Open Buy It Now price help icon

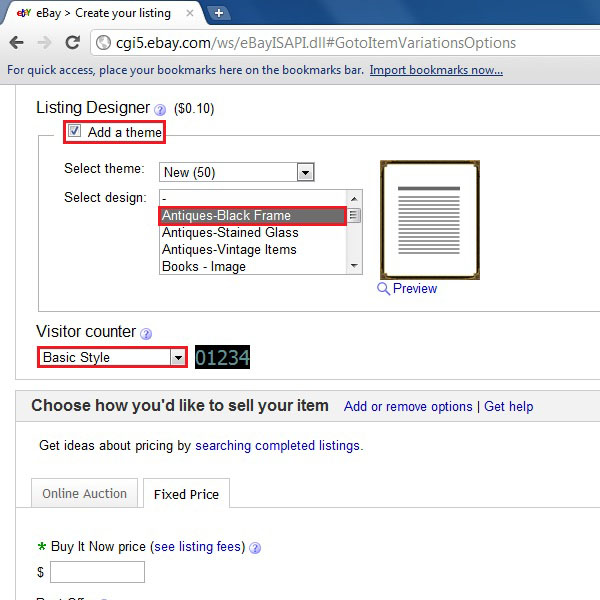(255, 548)
